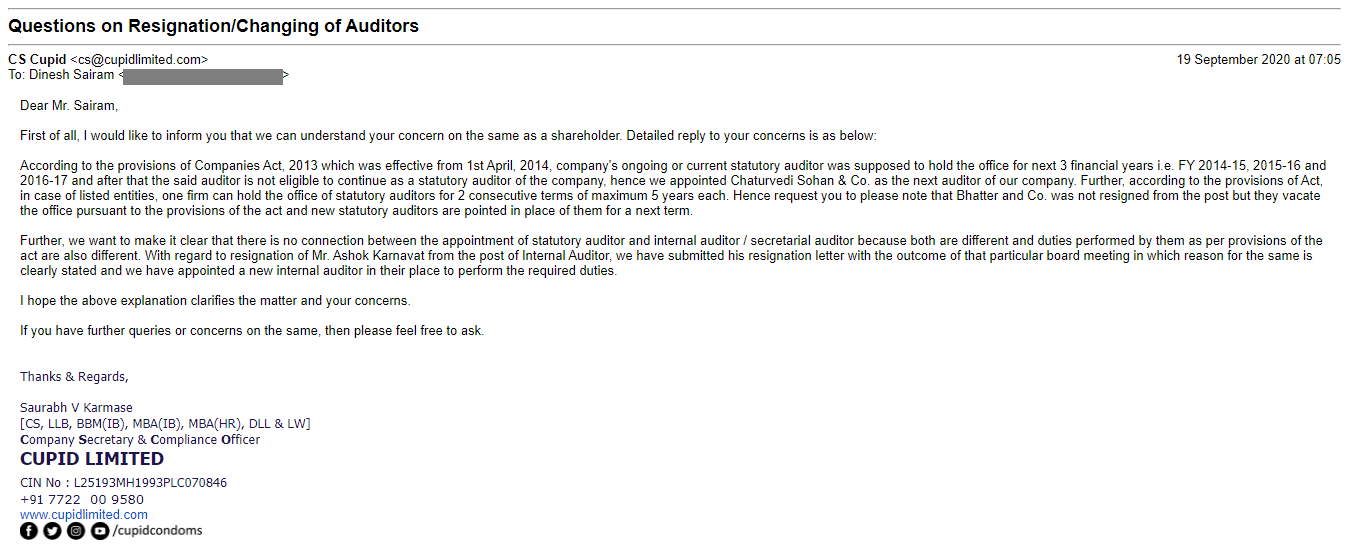Click the CUPID LIMITED company name

[x=92, y=459]
